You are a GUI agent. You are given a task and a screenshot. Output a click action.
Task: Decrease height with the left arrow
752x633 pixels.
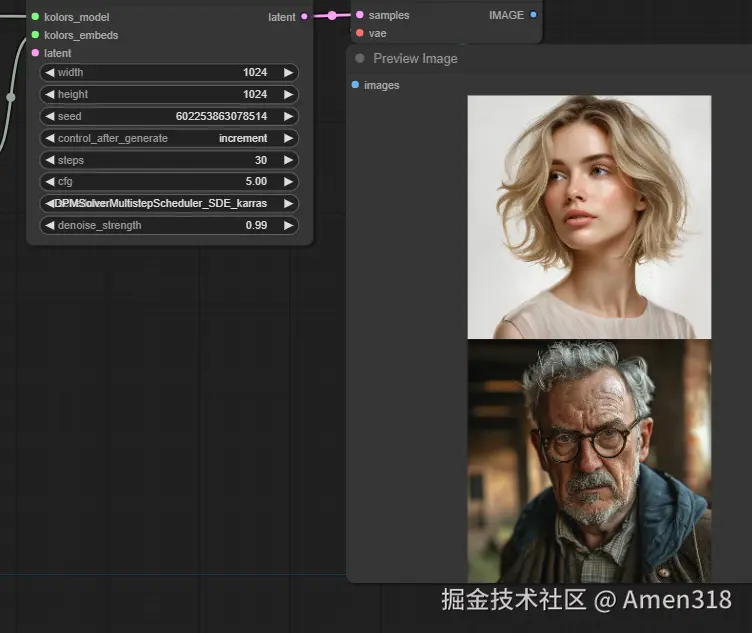49,94
